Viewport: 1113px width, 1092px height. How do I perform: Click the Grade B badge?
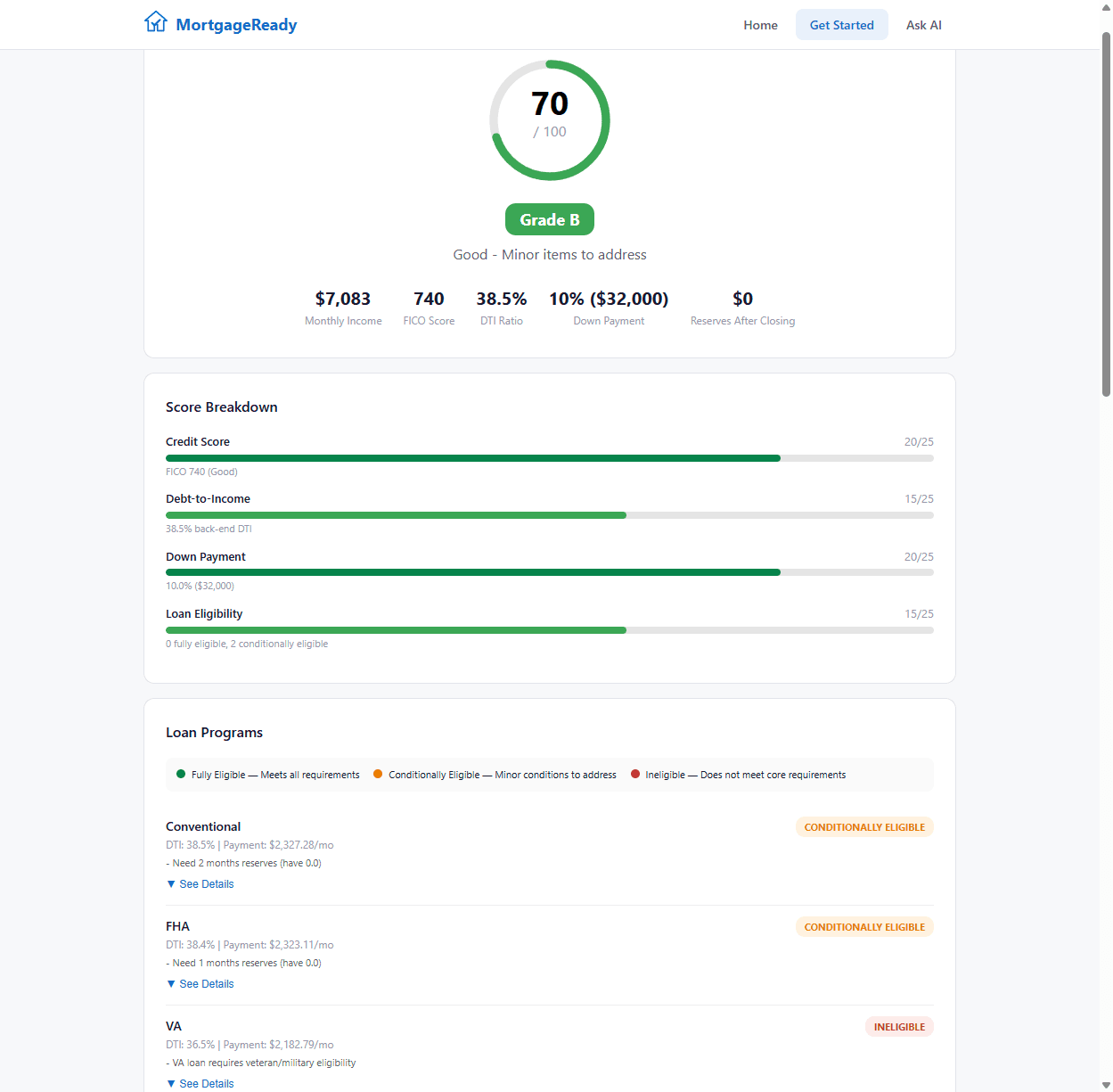pos(550,219)
